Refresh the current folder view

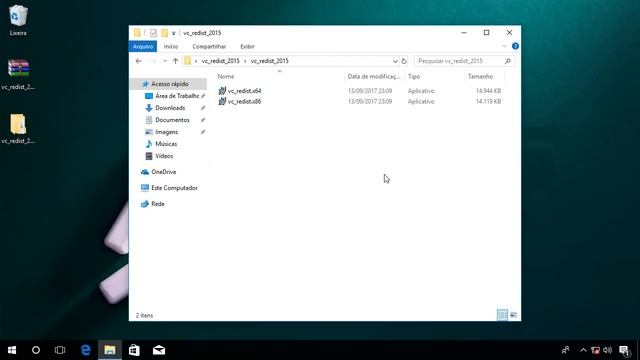point(404,61)
